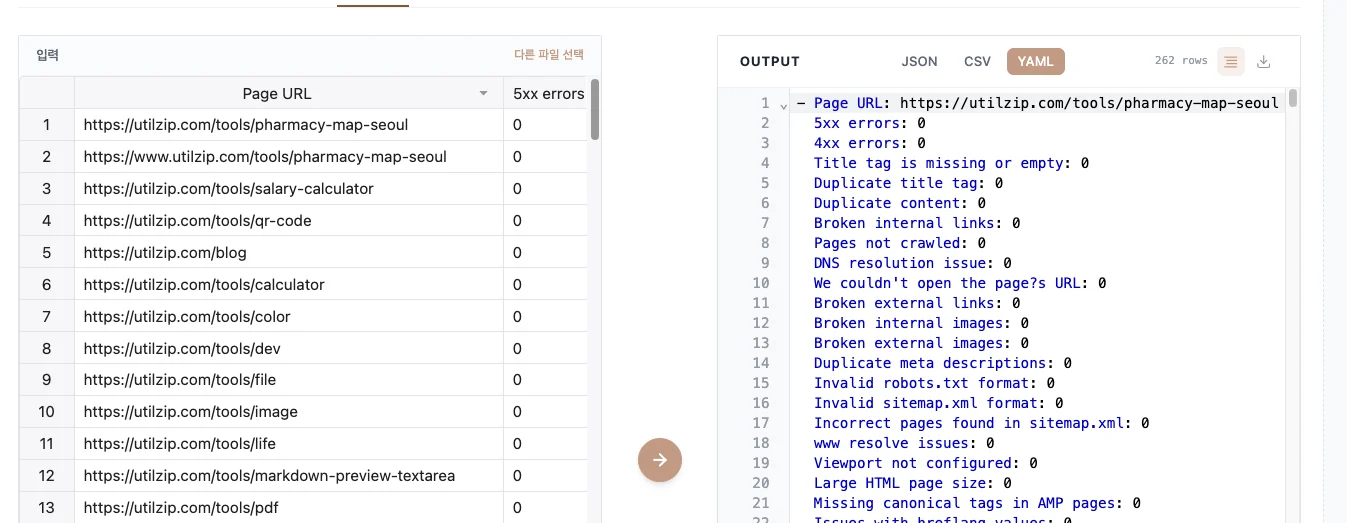Image resolution: width=1347 pixels, height=523 pixels.
Task: Click the '입력' panel title
Action: click(x=47, y=55)
